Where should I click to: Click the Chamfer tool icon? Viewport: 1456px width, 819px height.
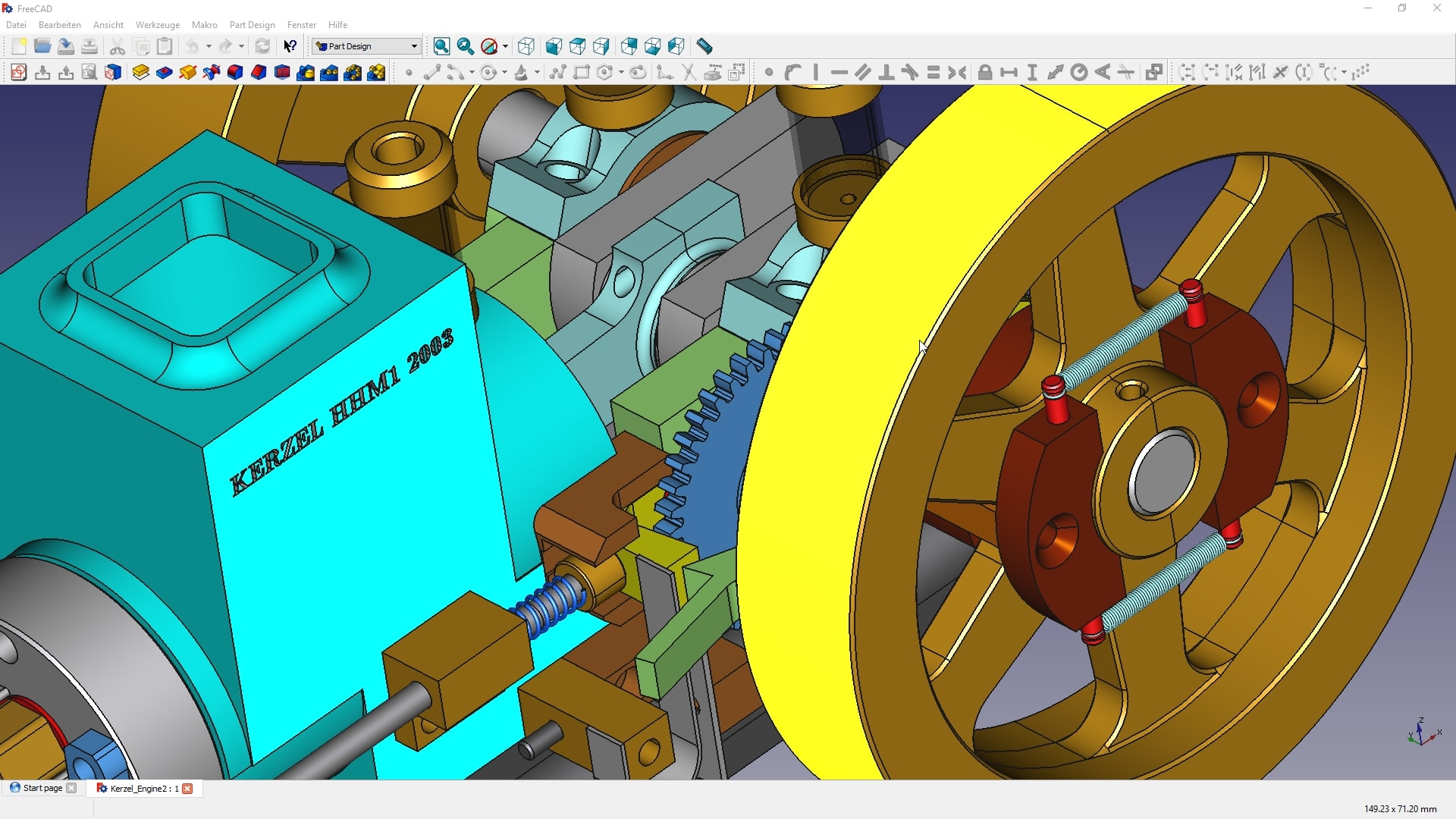pos(258,72)
